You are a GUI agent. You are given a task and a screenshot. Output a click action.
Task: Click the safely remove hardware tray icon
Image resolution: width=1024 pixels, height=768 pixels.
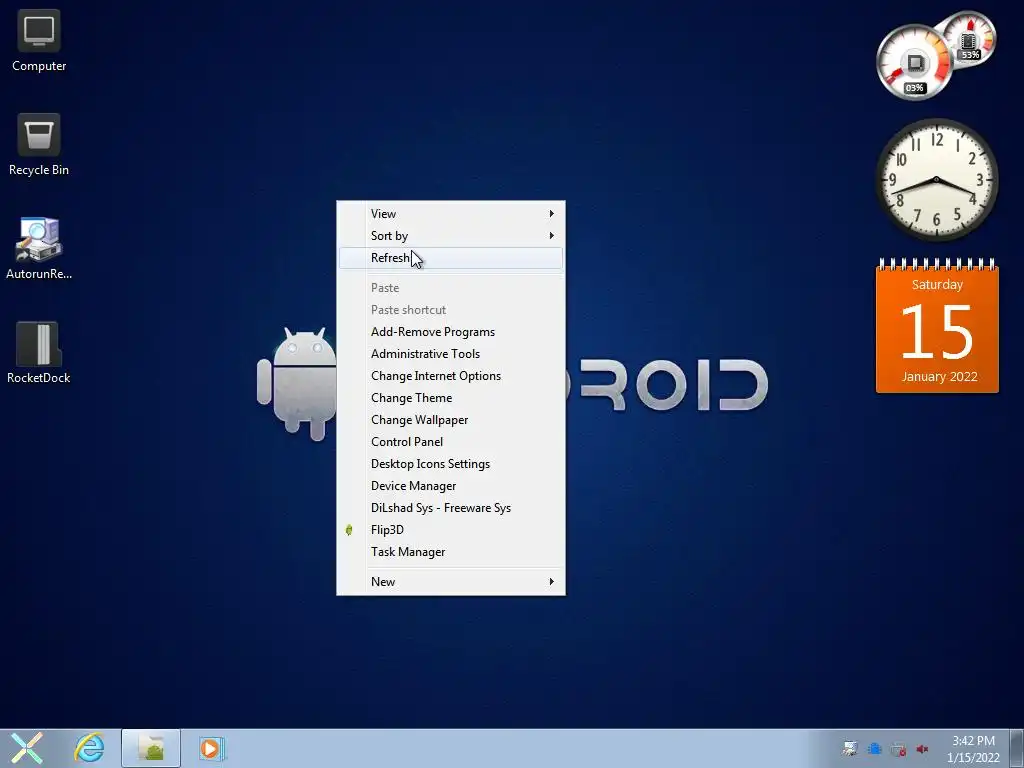850,749
